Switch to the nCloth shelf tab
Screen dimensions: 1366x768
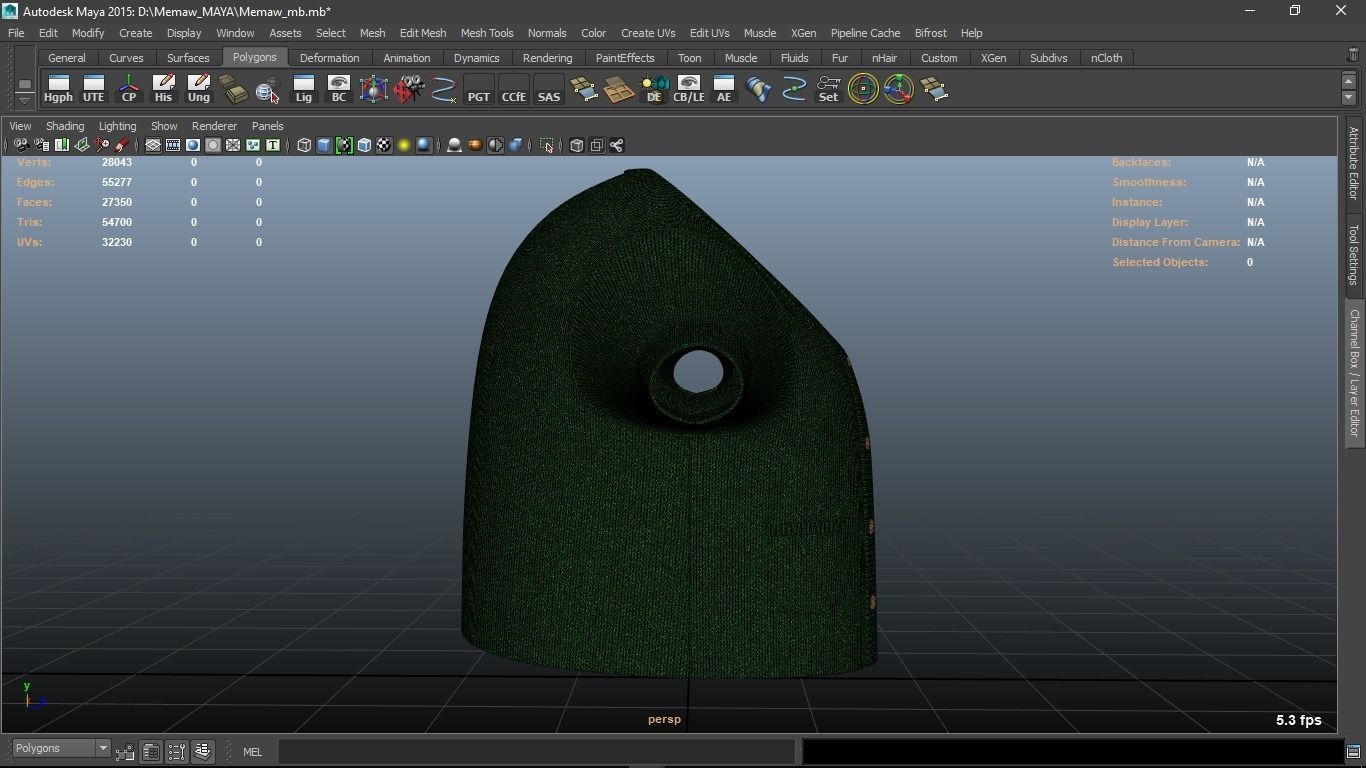coord(1106,58)
